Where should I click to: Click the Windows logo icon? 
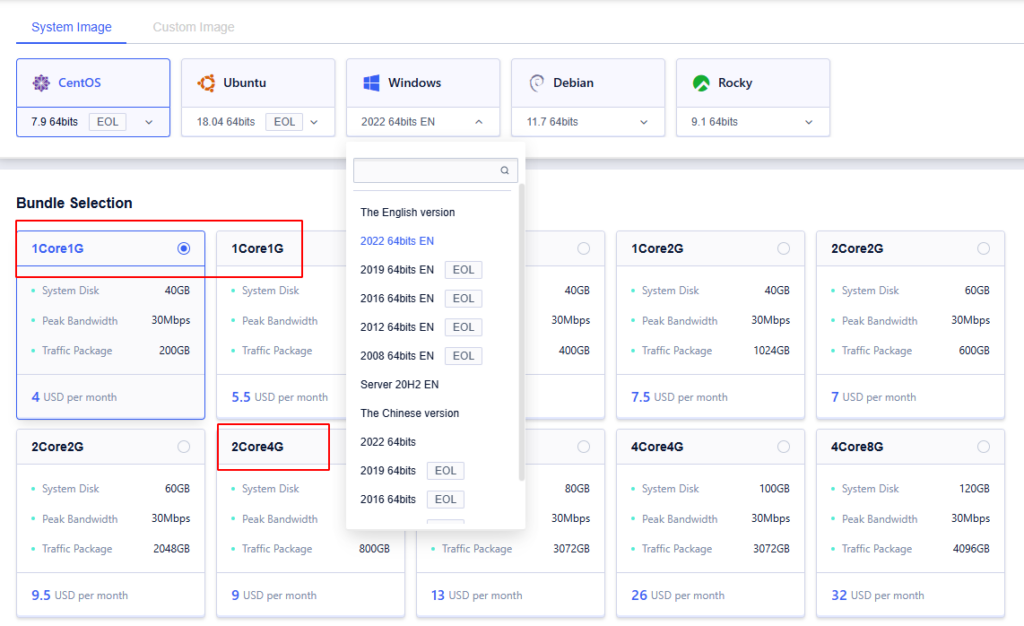pos(371,83)
